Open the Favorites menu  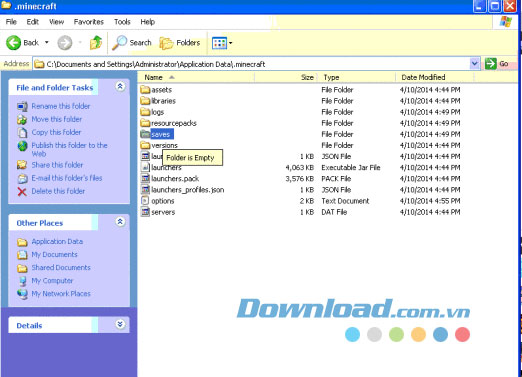pos(89,22)
